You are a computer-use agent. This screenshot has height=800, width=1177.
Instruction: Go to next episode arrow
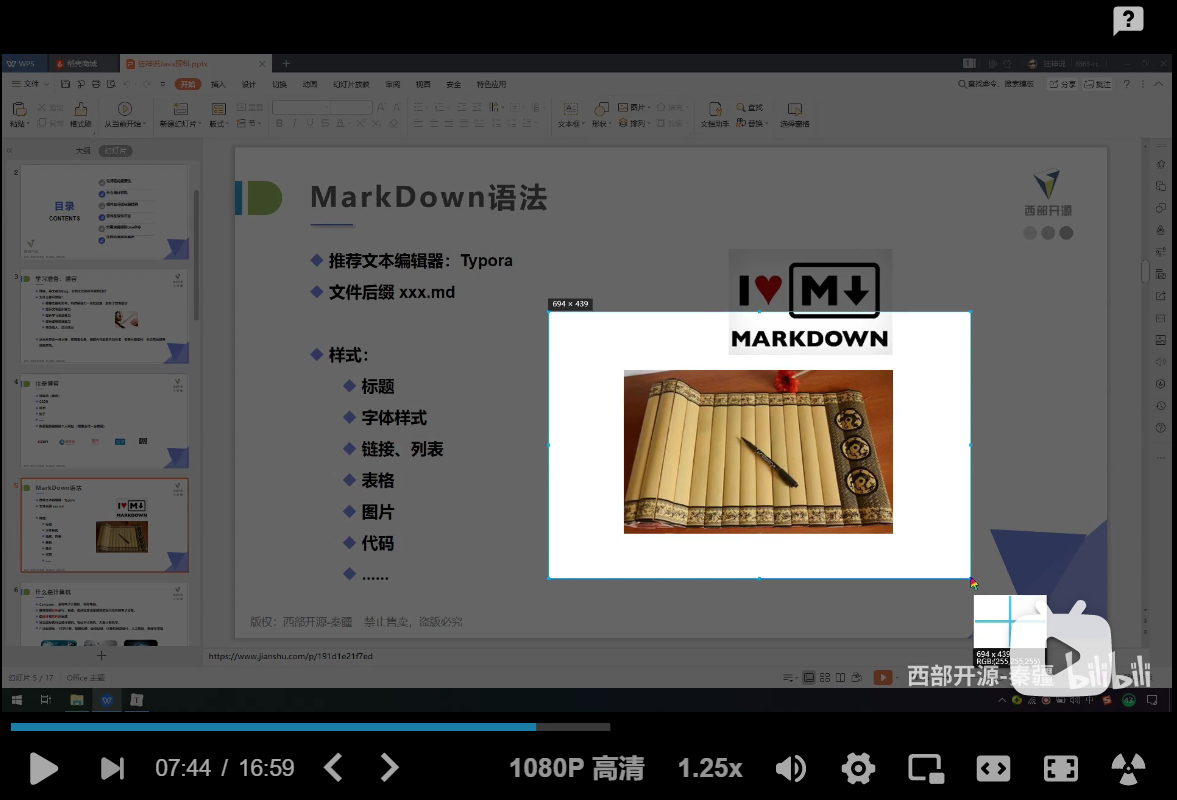click(x=389, y=768)
